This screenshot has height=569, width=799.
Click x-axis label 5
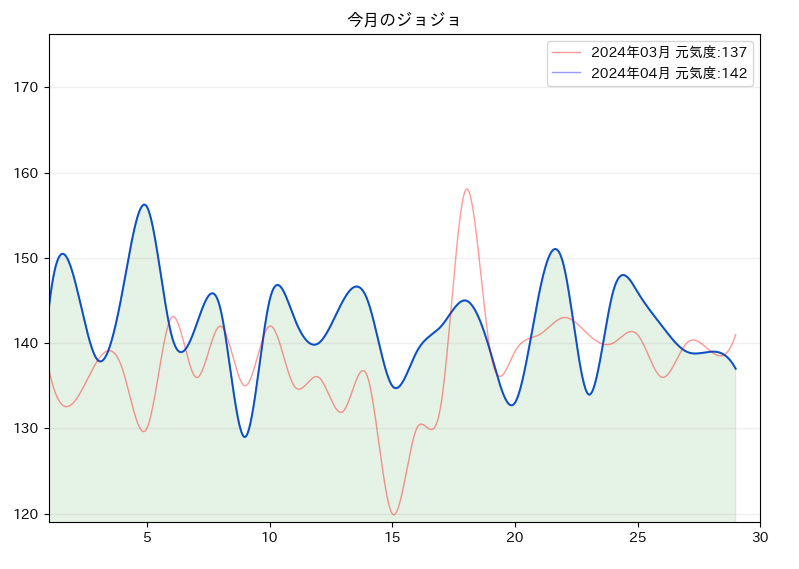pos(147,537)
